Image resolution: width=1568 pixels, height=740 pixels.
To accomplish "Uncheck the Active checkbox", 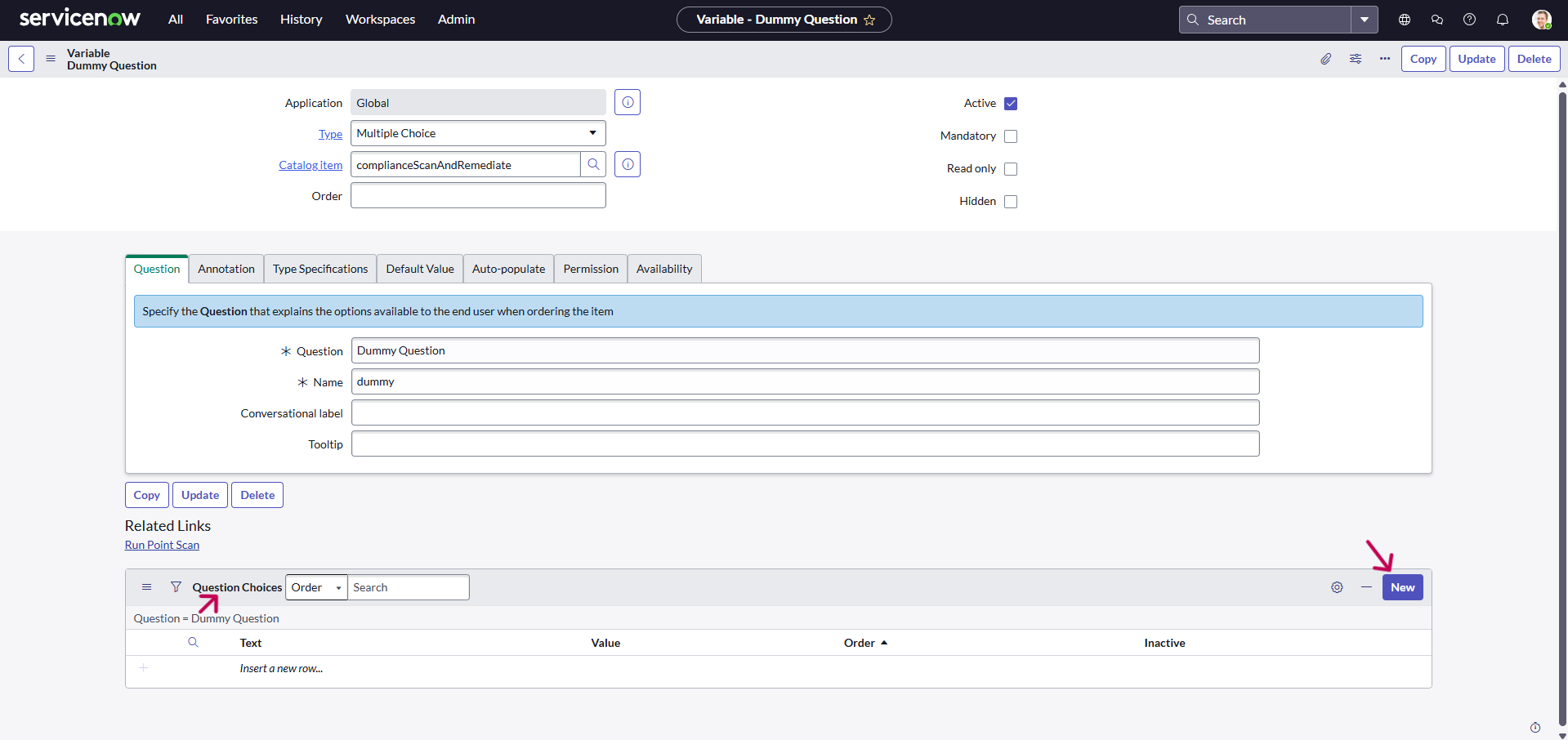I will coord(1011,104).
